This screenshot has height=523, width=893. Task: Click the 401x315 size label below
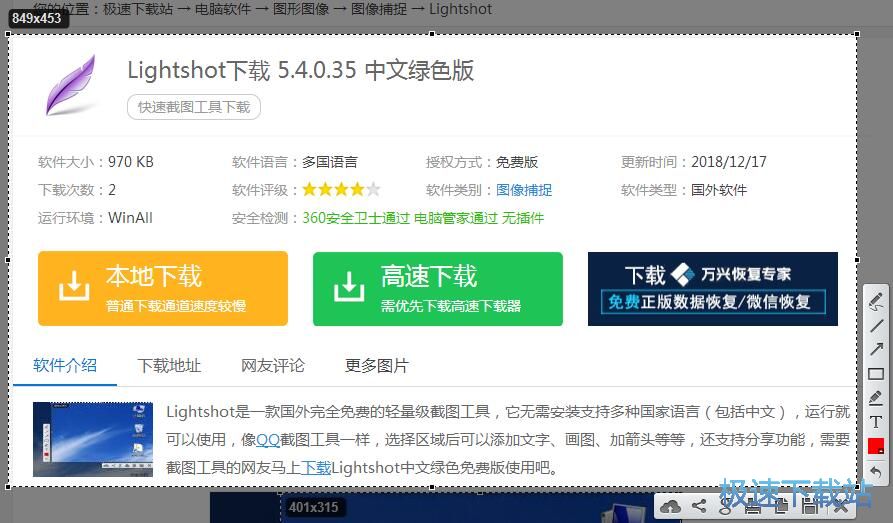click(313, 507)
